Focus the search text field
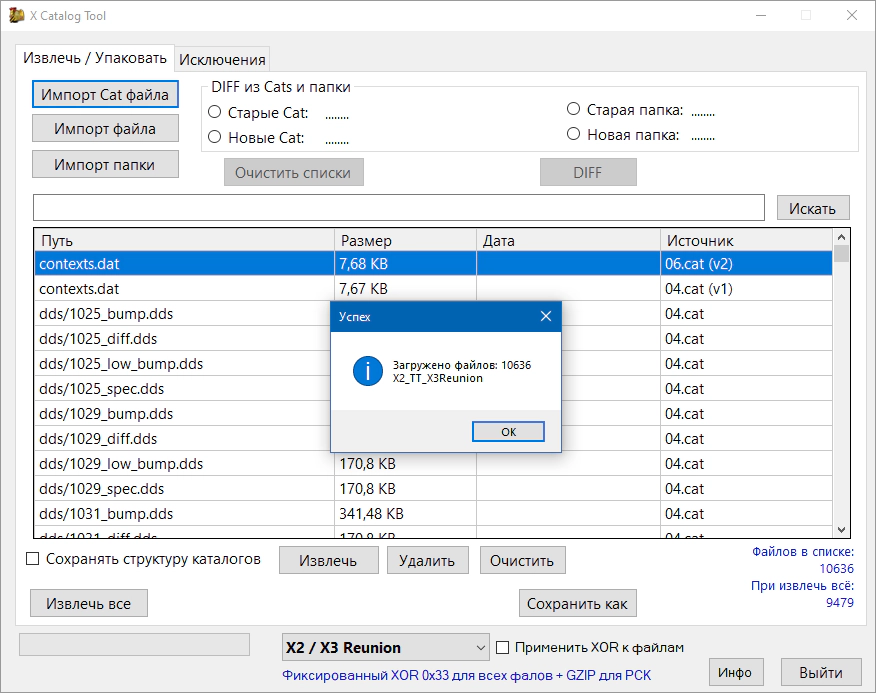The image size is (876, 693). pyautogui.click(x=400, y=208)
